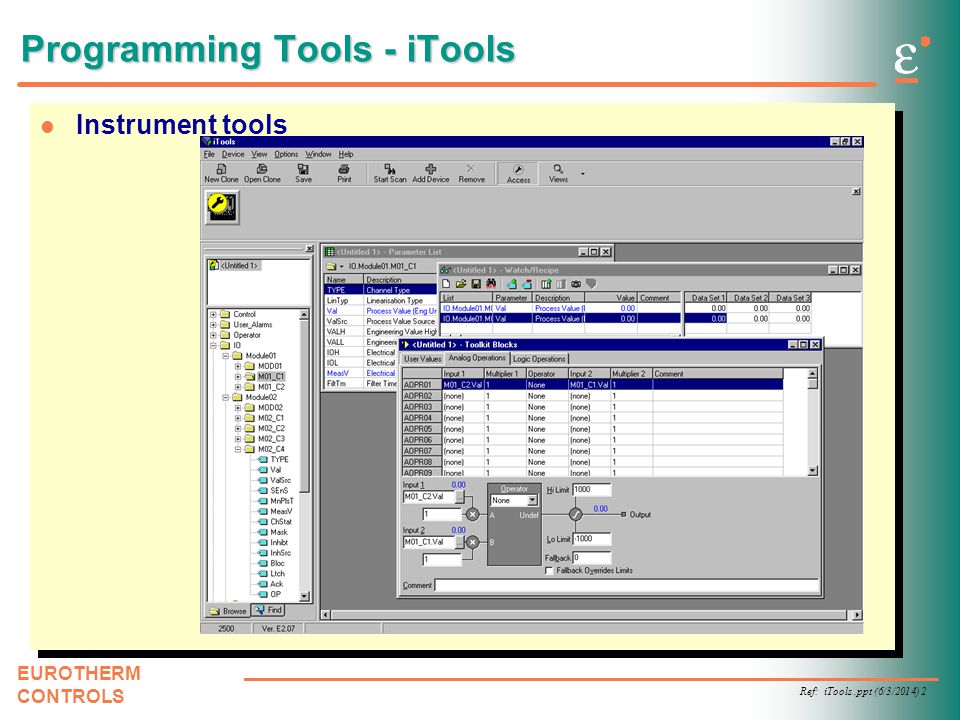The image size is (960, 720).
Task: Click the Open Clone toolbar icon
Action: tap(262, 169)
